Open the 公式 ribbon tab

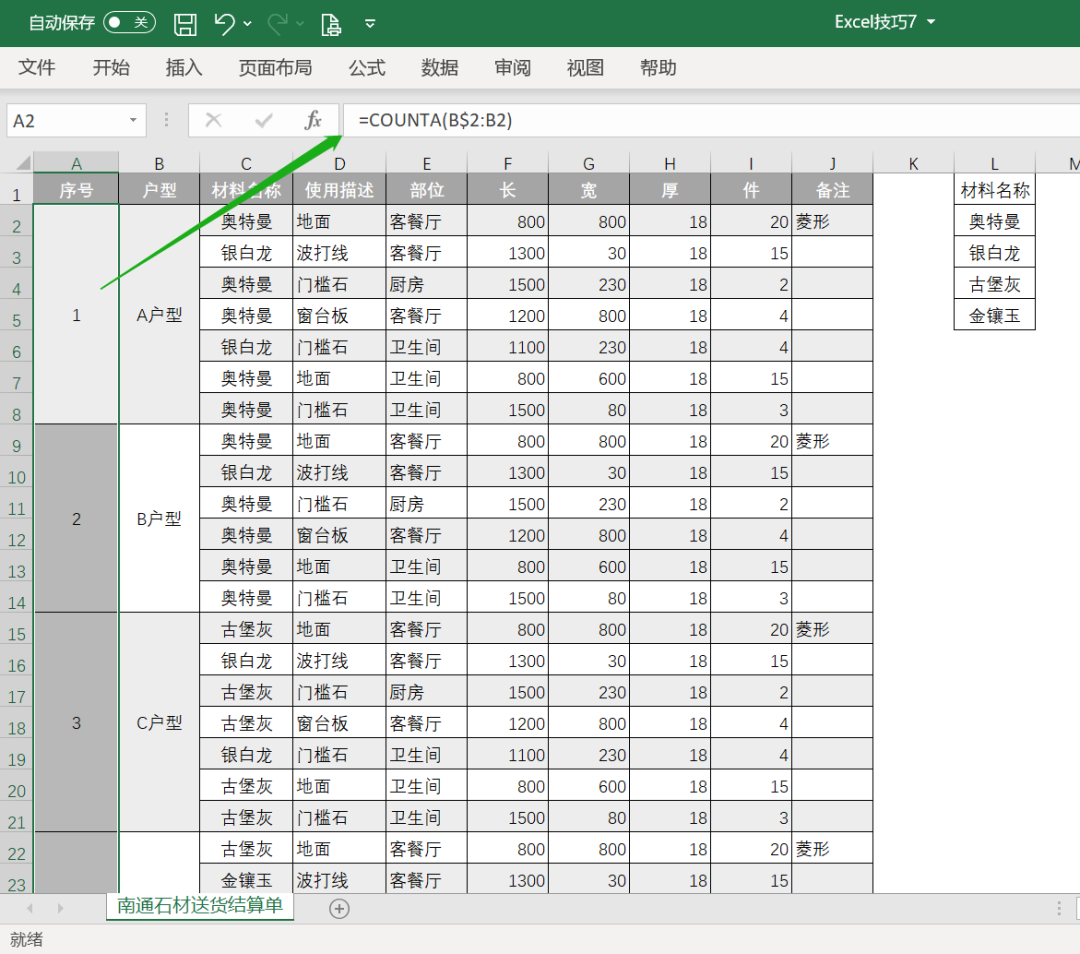coord(367,68)
